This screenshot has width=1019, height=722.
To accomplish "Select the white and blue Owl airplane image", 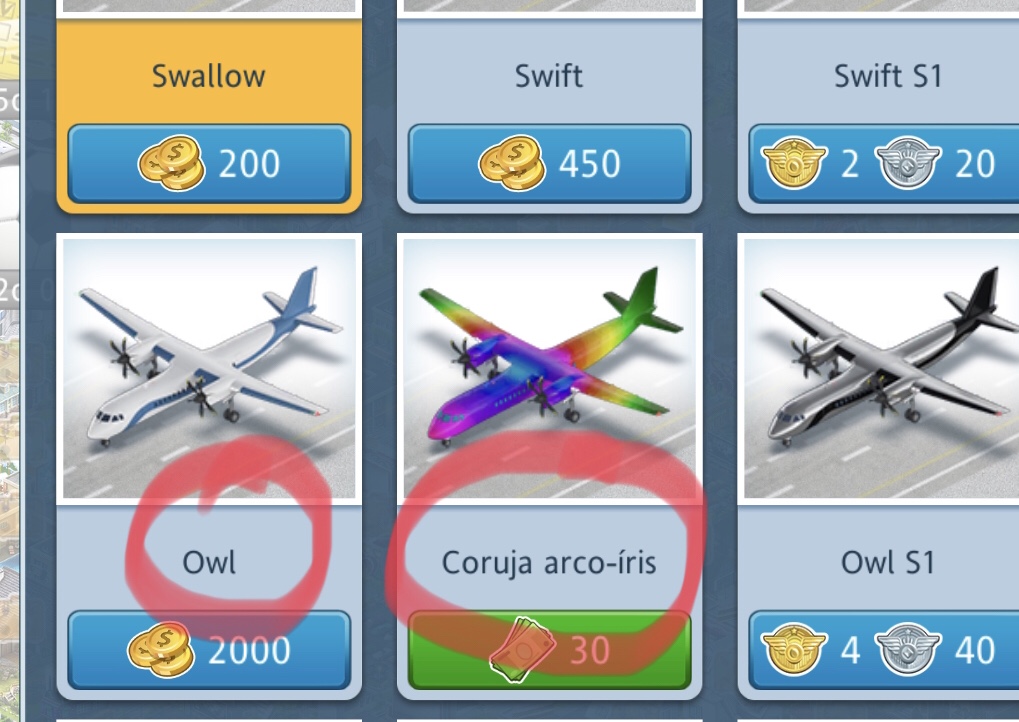I will (x=209, y=368).
